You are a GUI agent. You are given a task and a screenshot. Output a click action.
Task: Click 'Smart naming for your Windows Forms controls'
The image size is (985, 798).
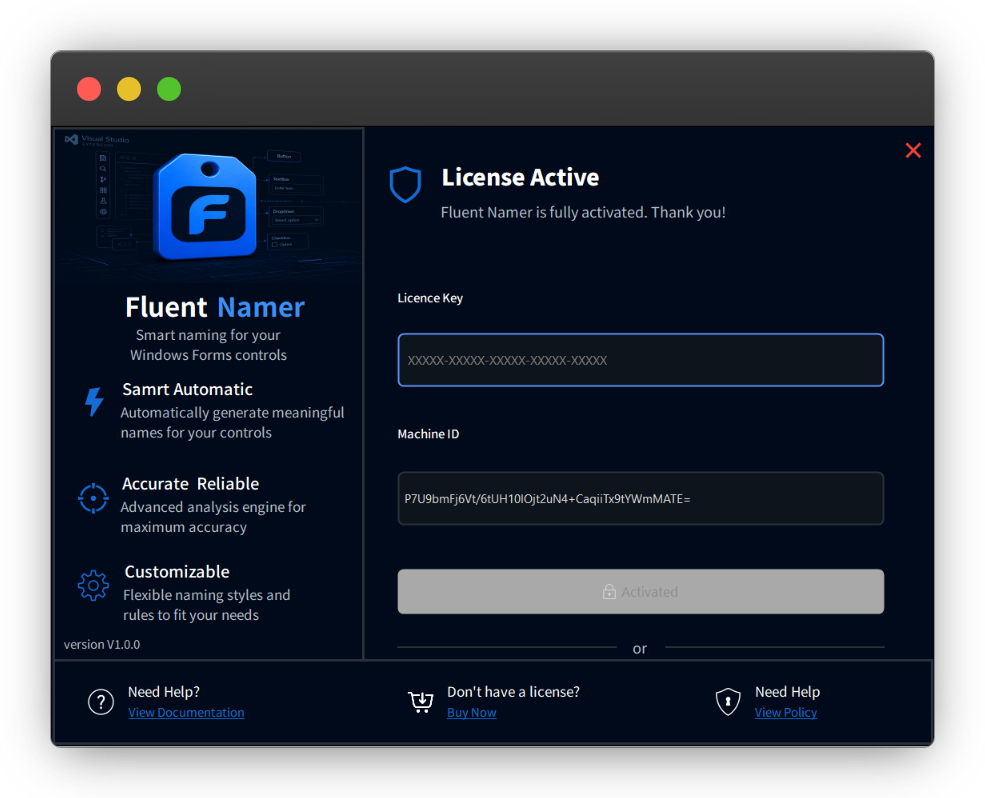click(x=209, y=345)
